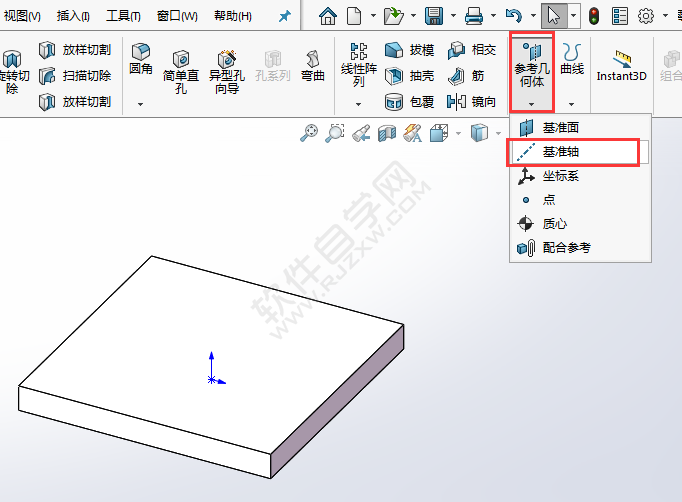Expand the Options gear dropdown arrow
This screenshot has width=682, height=502.
tap(665, 16)
